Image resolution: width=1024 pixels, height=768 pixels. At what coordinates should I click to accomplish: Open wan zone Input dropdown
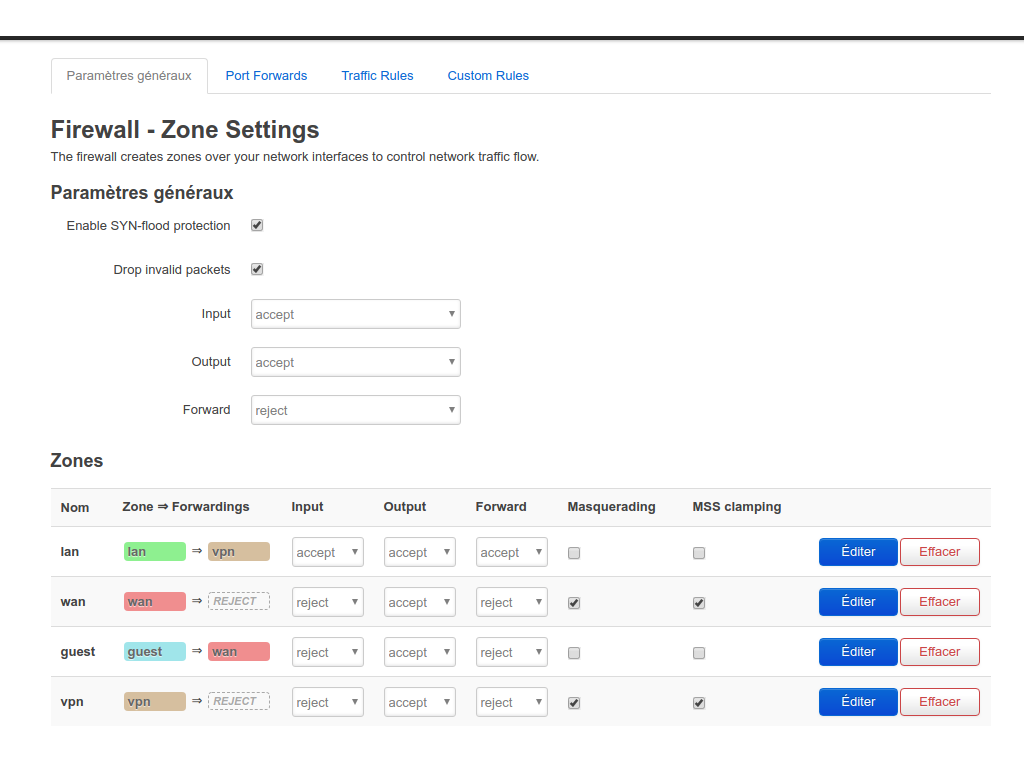pos(327,602)
